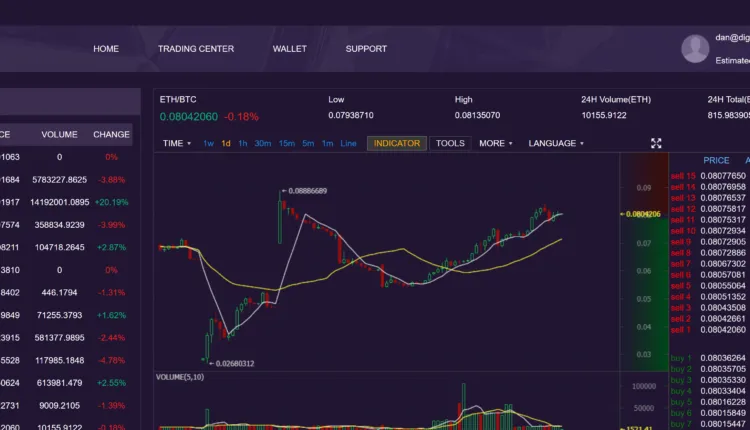Click sell 15 order at 0.08077650
750x430 pixels.
pos(708,176)
